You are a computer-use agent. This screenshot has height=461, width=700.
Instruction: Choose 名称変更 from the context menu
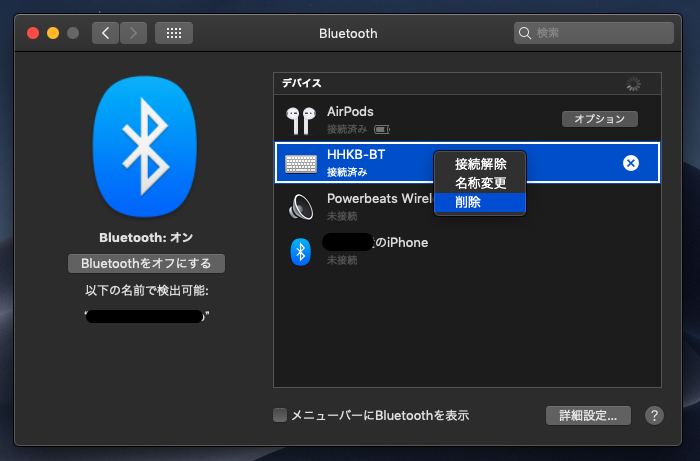(480, 183)
